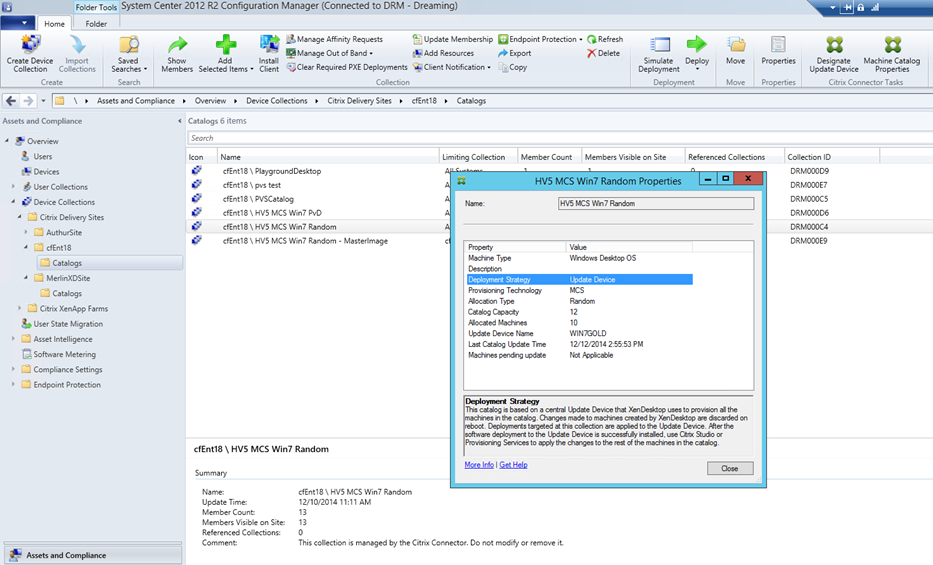The height and width of the screenshot is (565, 933).
Task: Switch to the Folder ribbon tab
Action: [96, 24]
